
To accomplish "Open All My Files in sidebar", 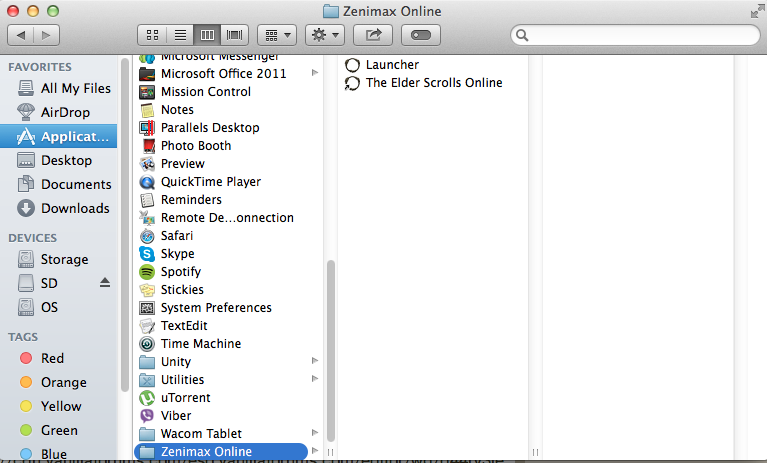I will [x=59, y=88].
